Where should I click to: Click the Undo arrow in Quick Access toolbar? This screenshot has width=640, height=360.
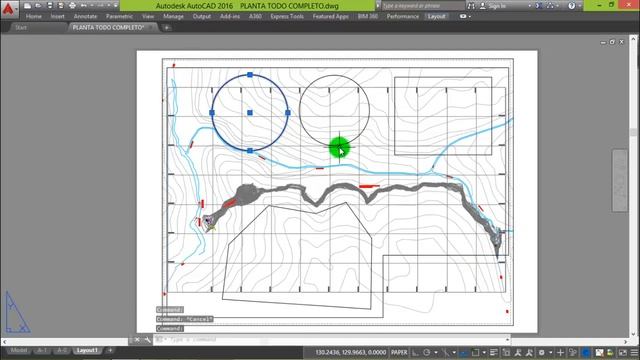point(84,6)
